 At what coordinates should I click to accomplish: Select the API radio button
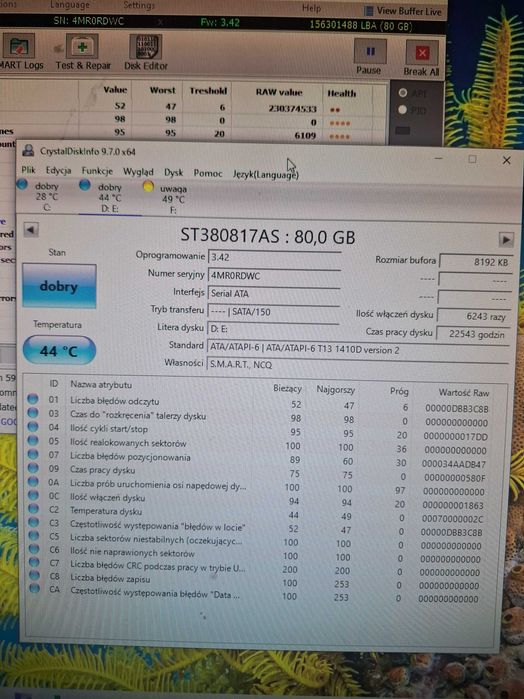pos(403,93)
